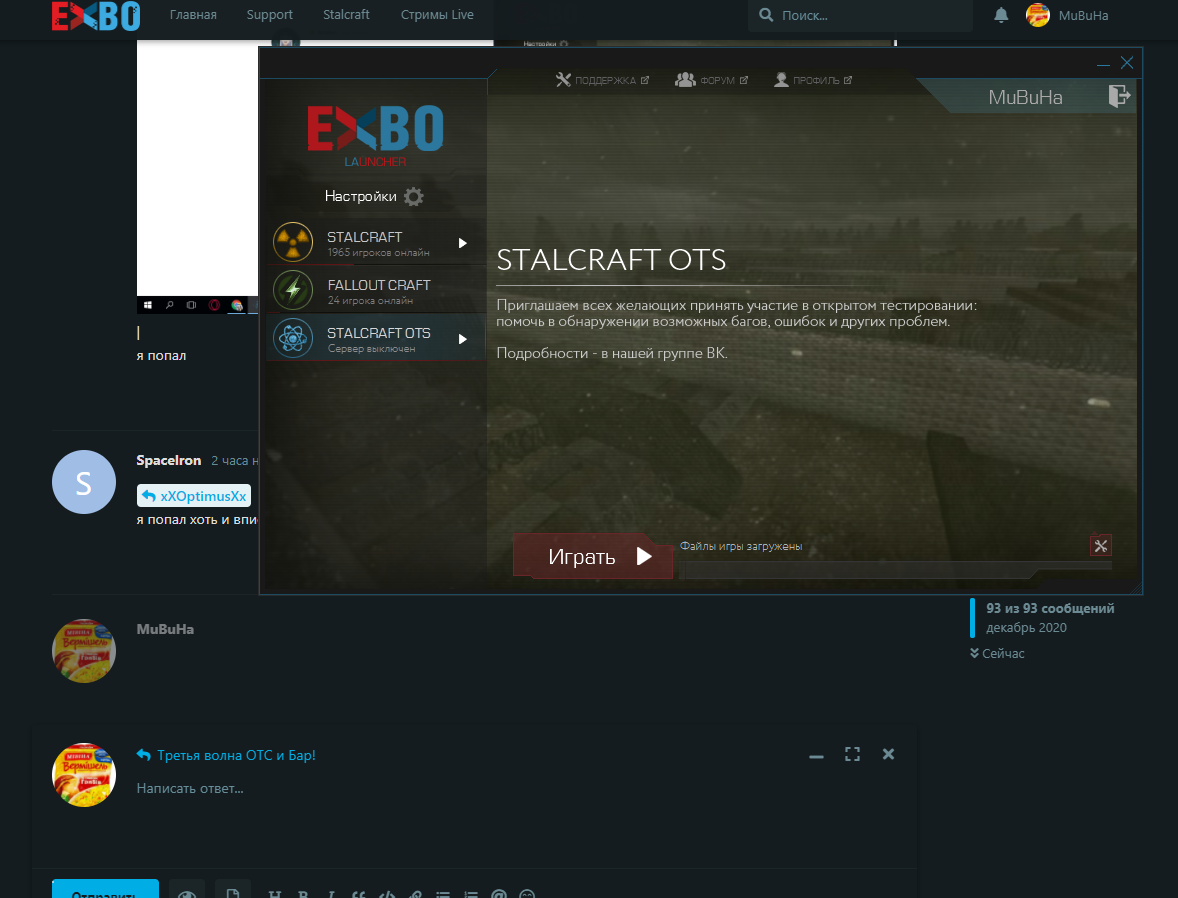Jump to Сейчас in the post scrubber
This screenshot has width=1178, height=898.
(x=997, y=653)
